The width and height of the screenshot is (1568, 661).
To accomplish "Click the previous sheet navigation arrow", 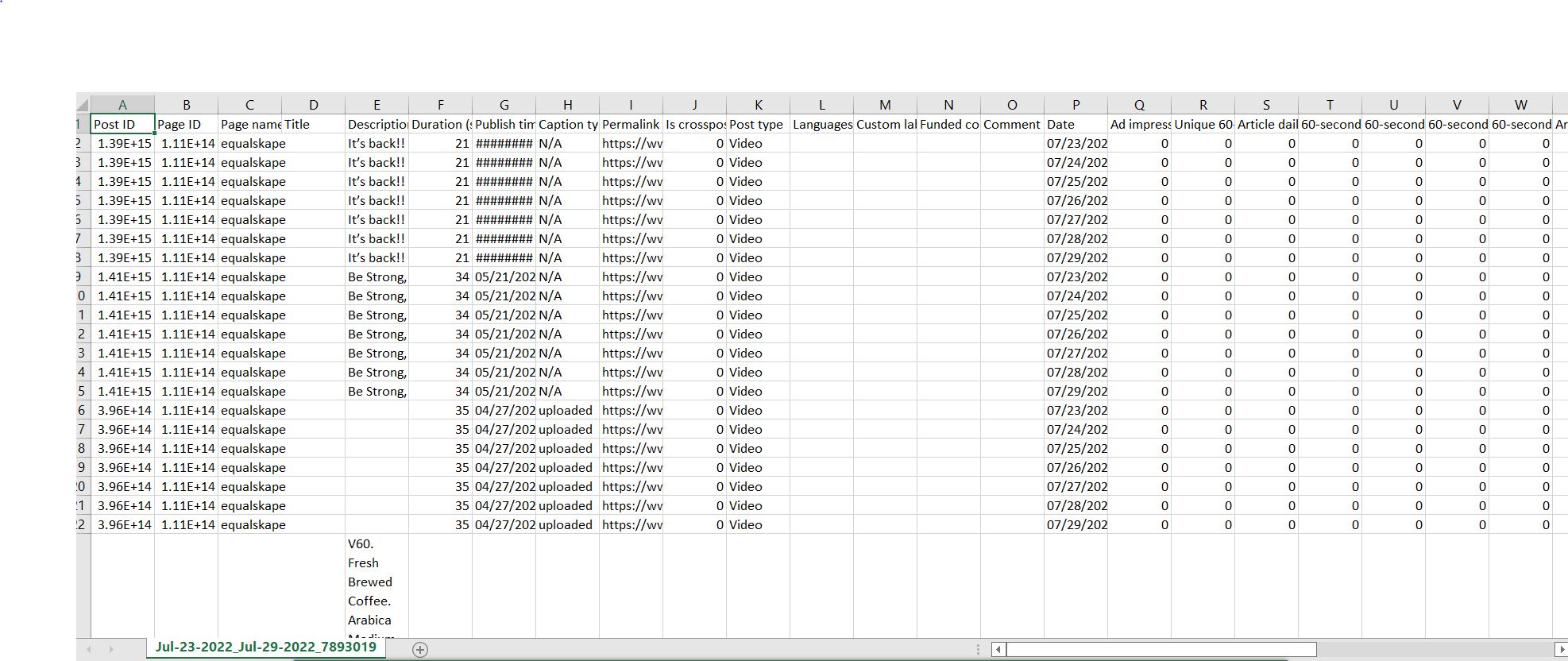I will pos(88,649).
